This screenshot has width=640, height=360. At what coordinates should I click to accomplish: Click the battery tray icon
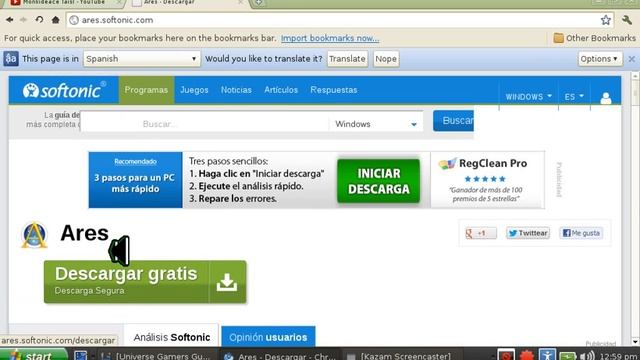tap(567, 356)
